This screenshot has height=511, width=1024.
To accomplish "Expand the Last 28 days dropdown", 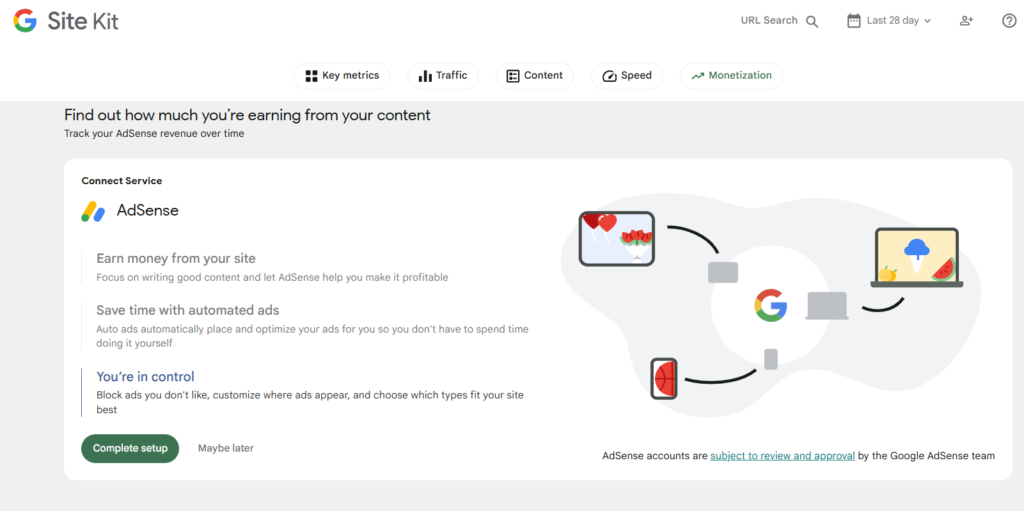I will pos(898,21).
